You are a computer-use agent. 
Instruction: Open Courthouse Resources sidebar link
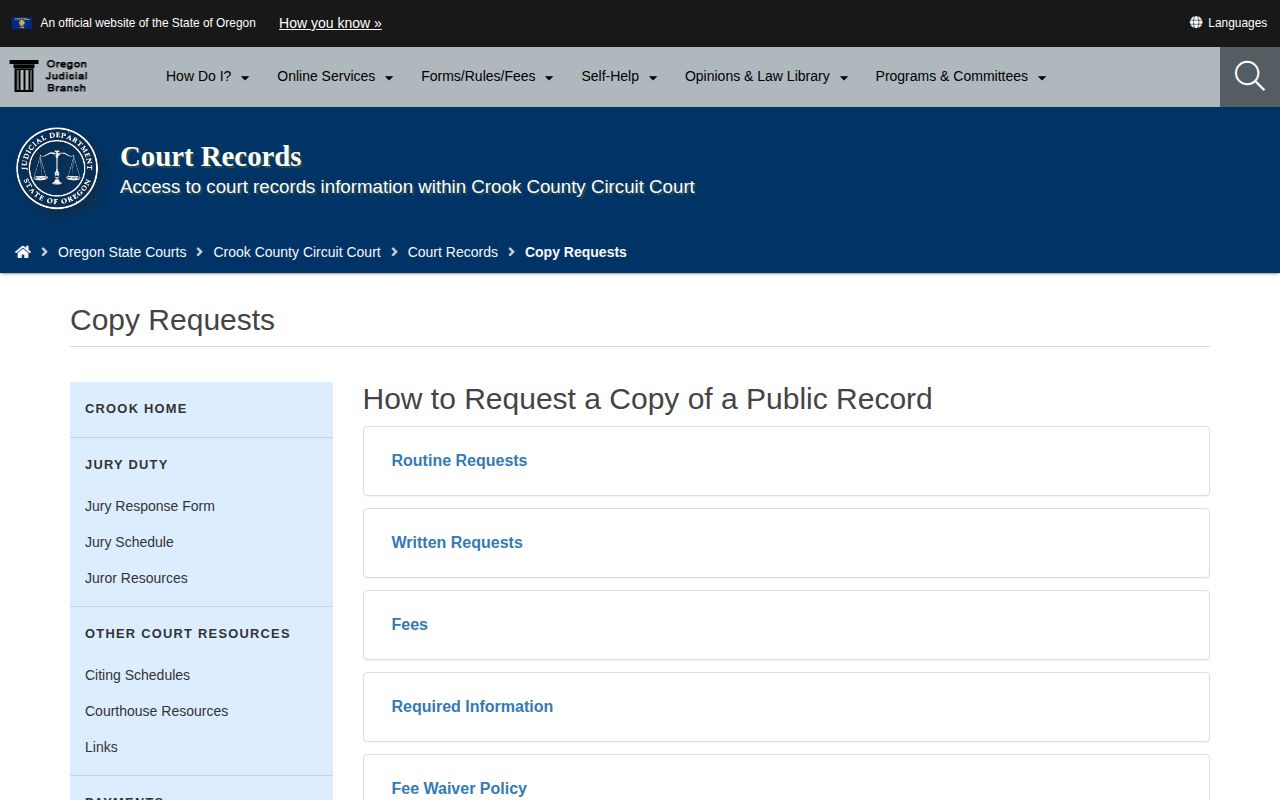[156, 711]
